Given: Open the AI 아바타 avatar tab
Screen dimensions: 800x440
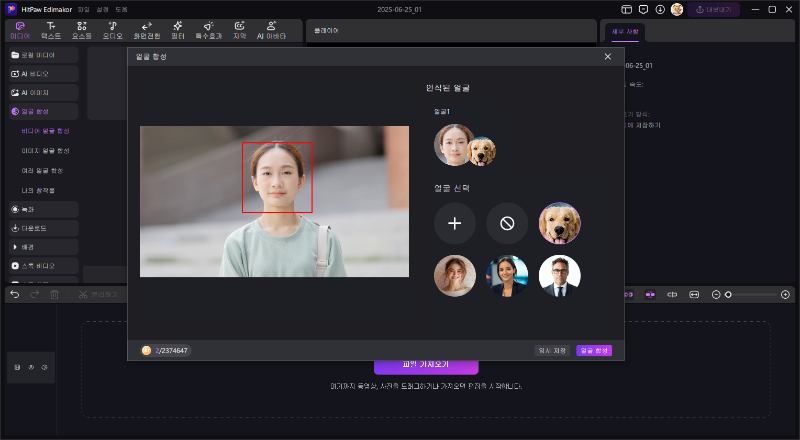Looking at the screenshot, I should [x=271, y=31].
